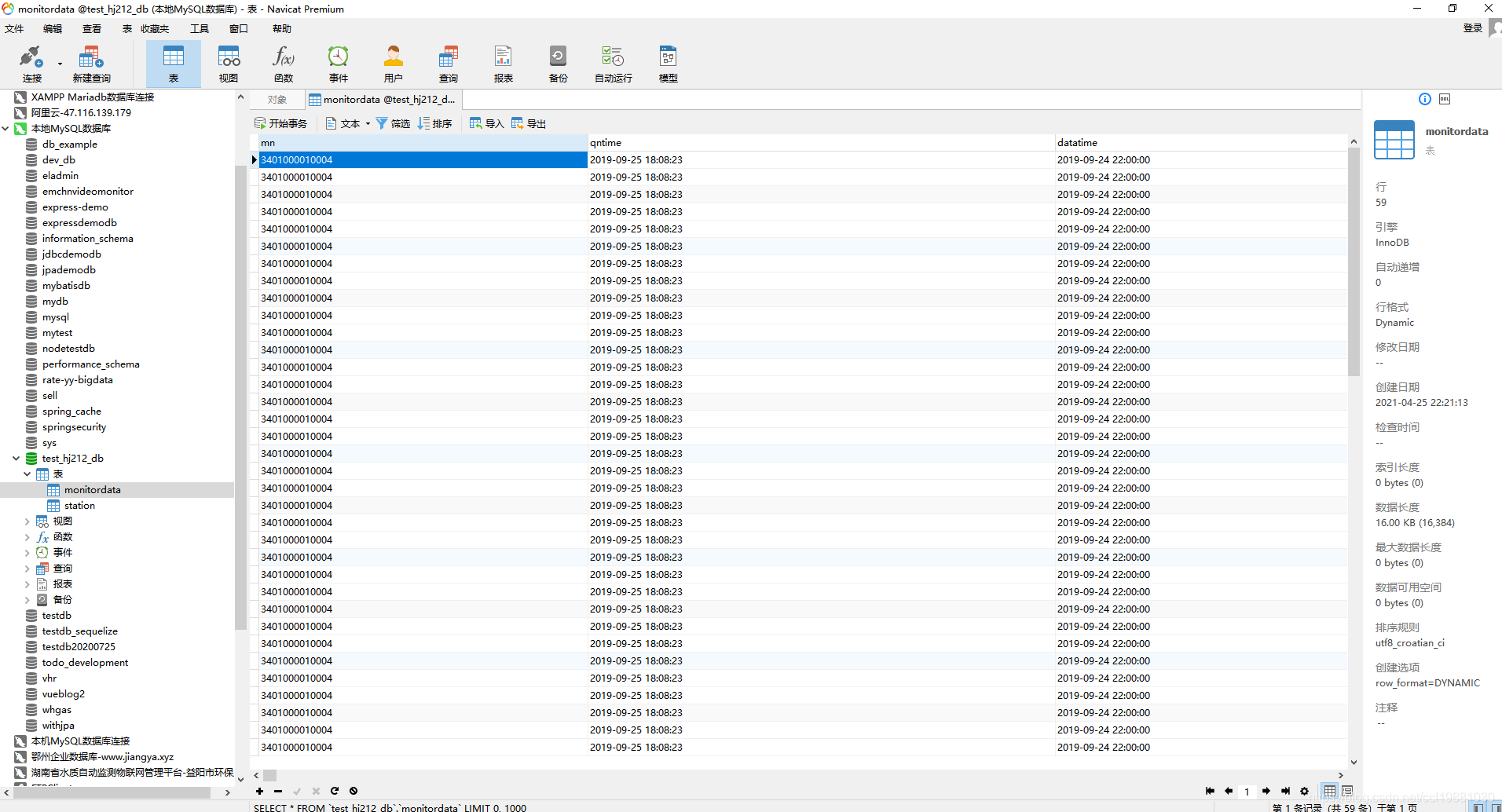Collapse the test_hj212_db database
The width and height of the screenshot is (1502, 812).
coord(16,459)
